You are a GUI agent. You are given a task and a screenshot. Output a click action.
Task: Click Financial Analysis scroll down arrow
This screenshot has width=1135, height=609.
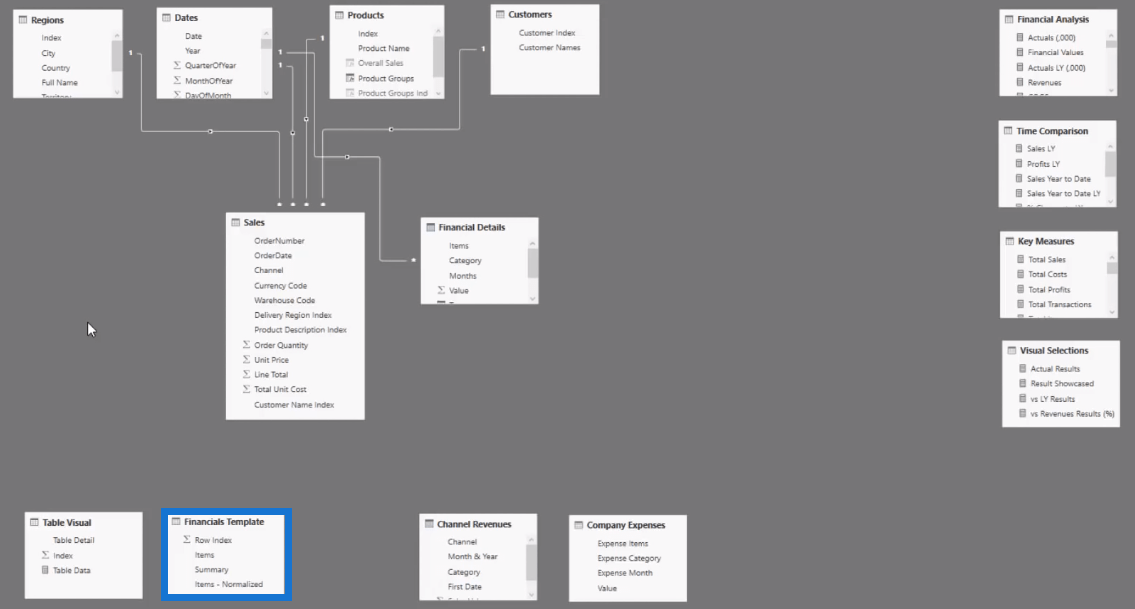pos(1111,91)
